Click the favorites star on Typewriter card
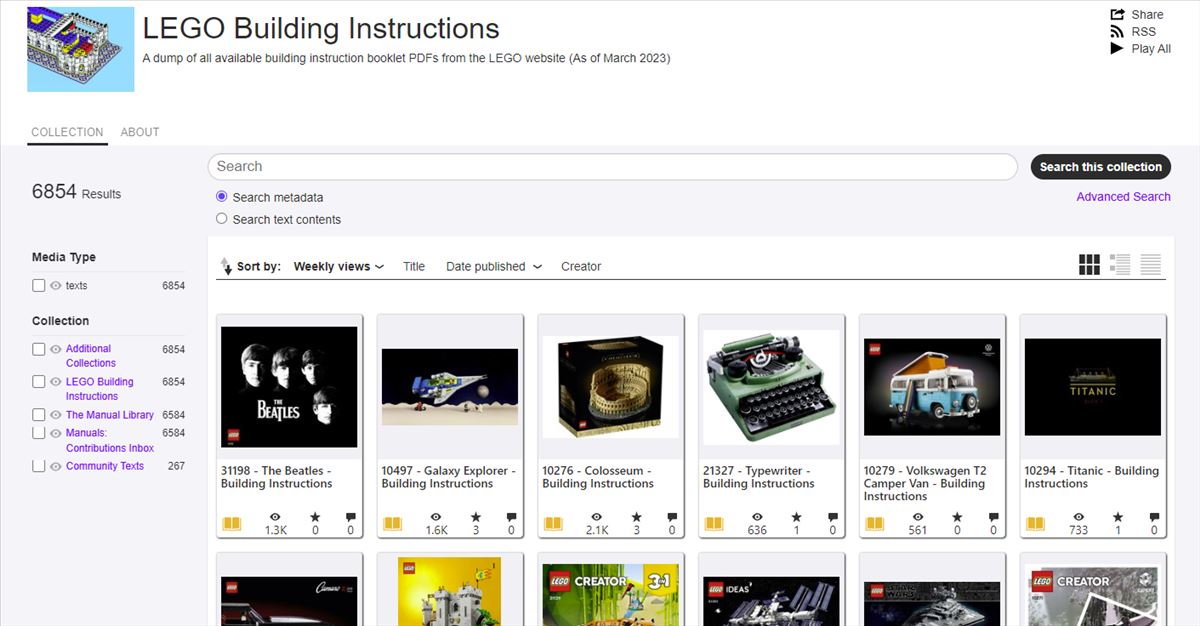 click(x=797, y=518)
